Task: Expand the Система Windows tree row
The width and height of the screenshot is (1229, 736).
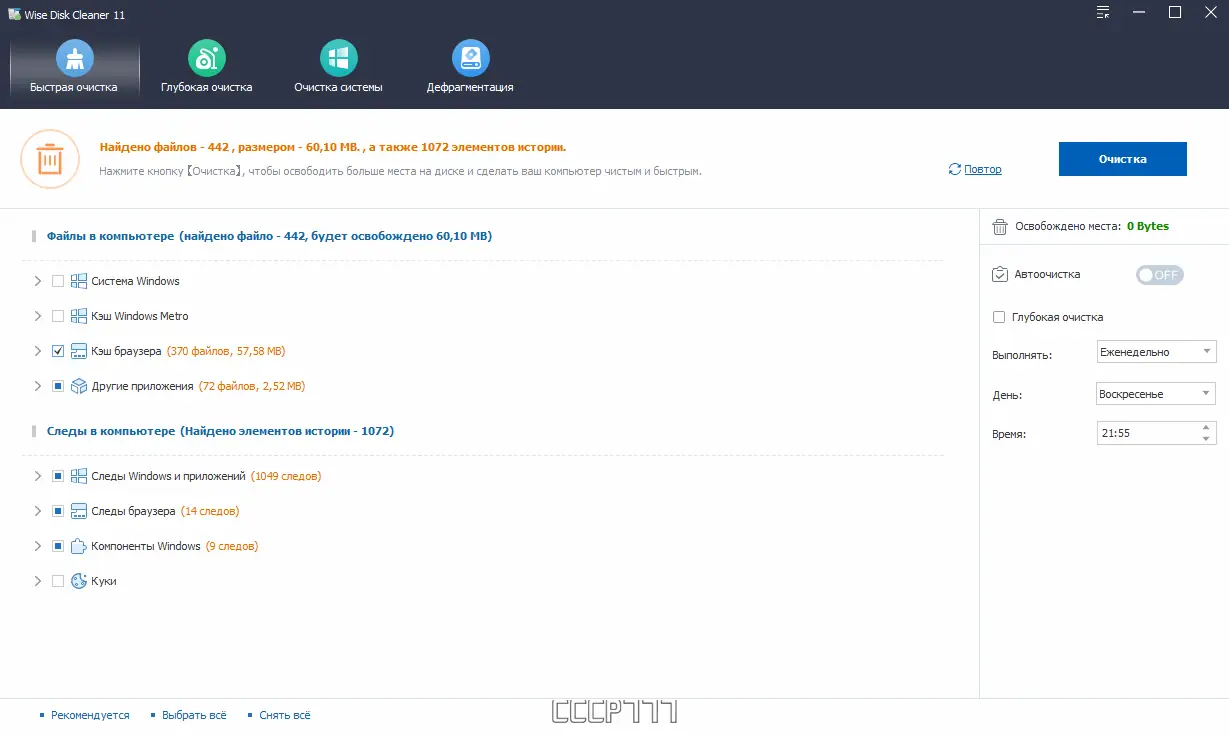Action: tap(38, 281)
